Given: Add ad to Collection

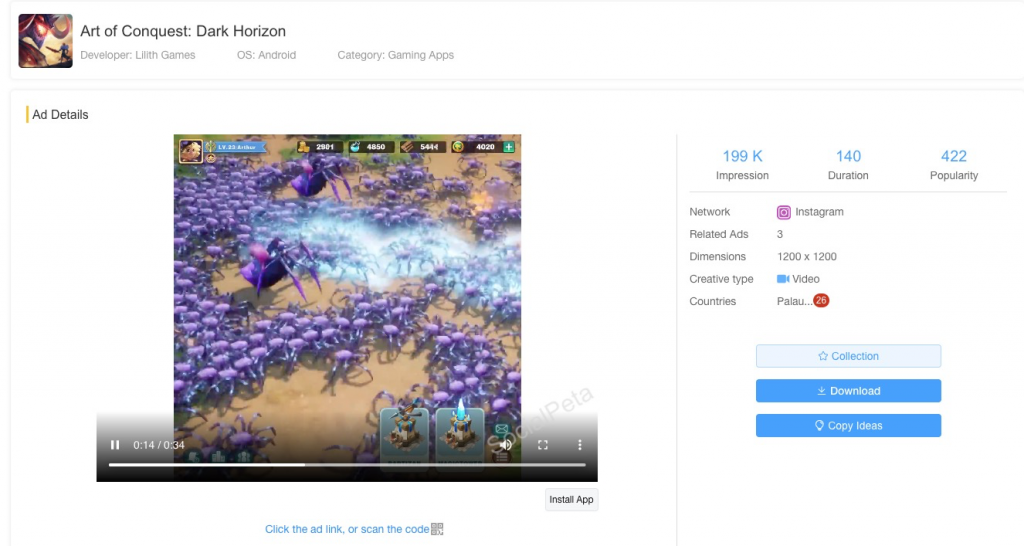Looking at the screenshot, I should click(x=848, y=356).
